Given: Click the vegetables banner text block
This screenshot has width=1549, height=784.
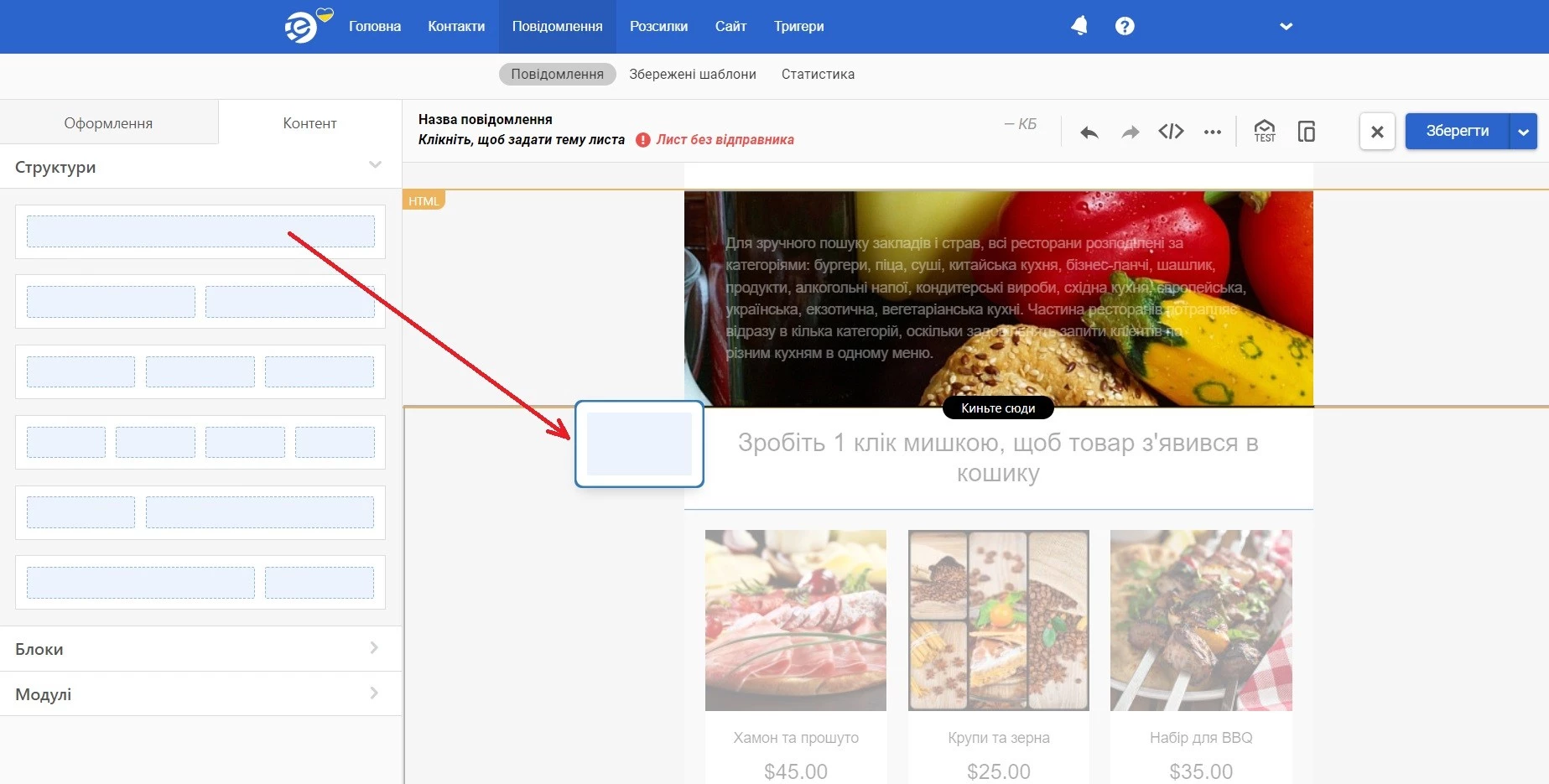Looking at the screenshot, I should pyautogui.click(x=985, y=298).
